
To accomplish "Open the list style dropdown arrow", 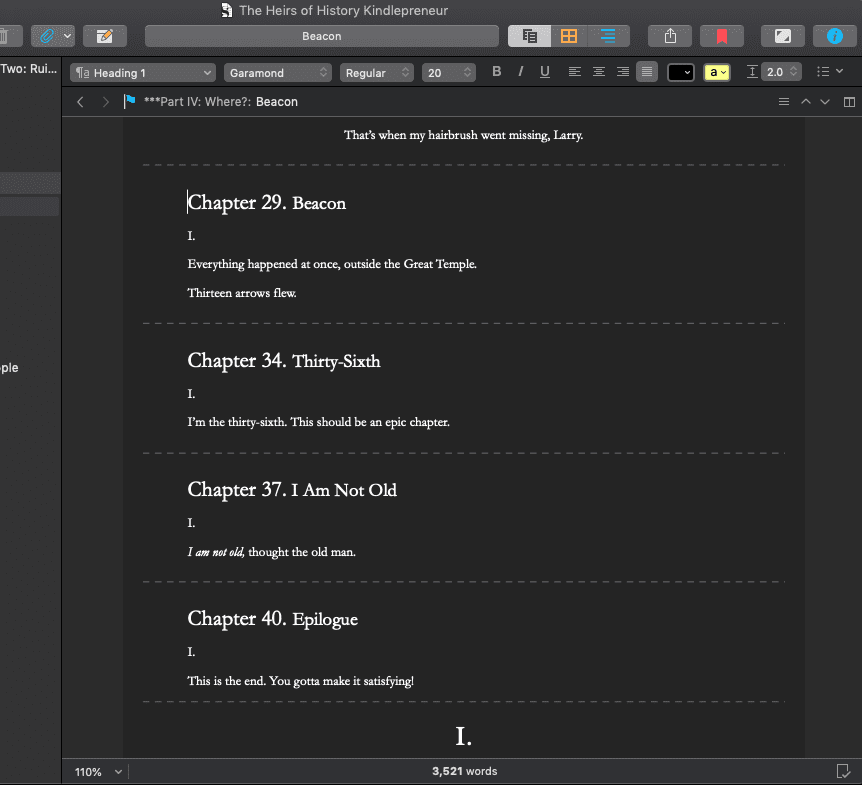I will tap(839, 71).
